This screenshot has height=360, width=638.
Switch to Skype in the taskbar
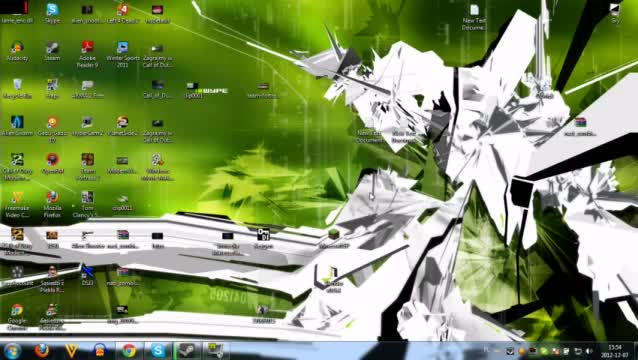coord(158,350)
